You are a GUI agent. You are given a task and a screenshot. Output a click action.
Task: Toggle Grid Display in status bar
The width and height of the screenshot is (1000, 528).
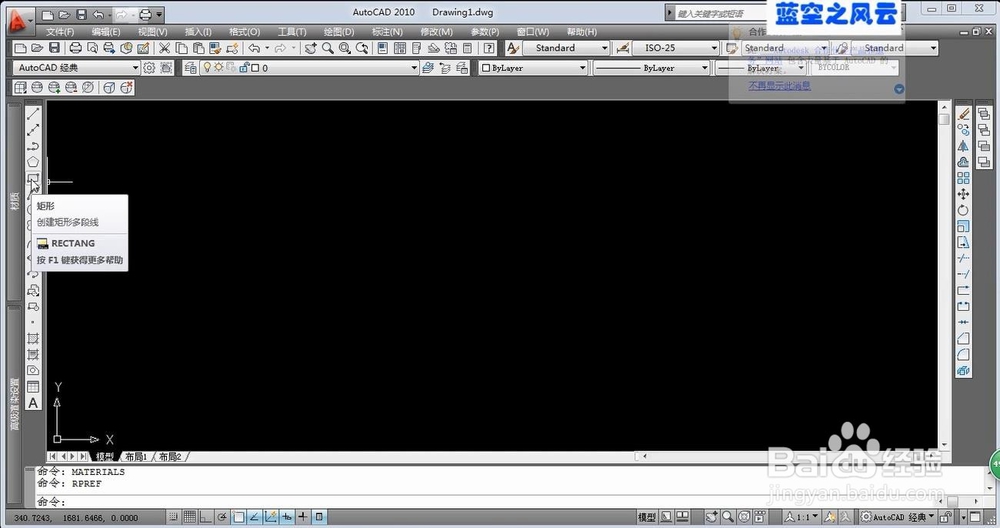190,517
